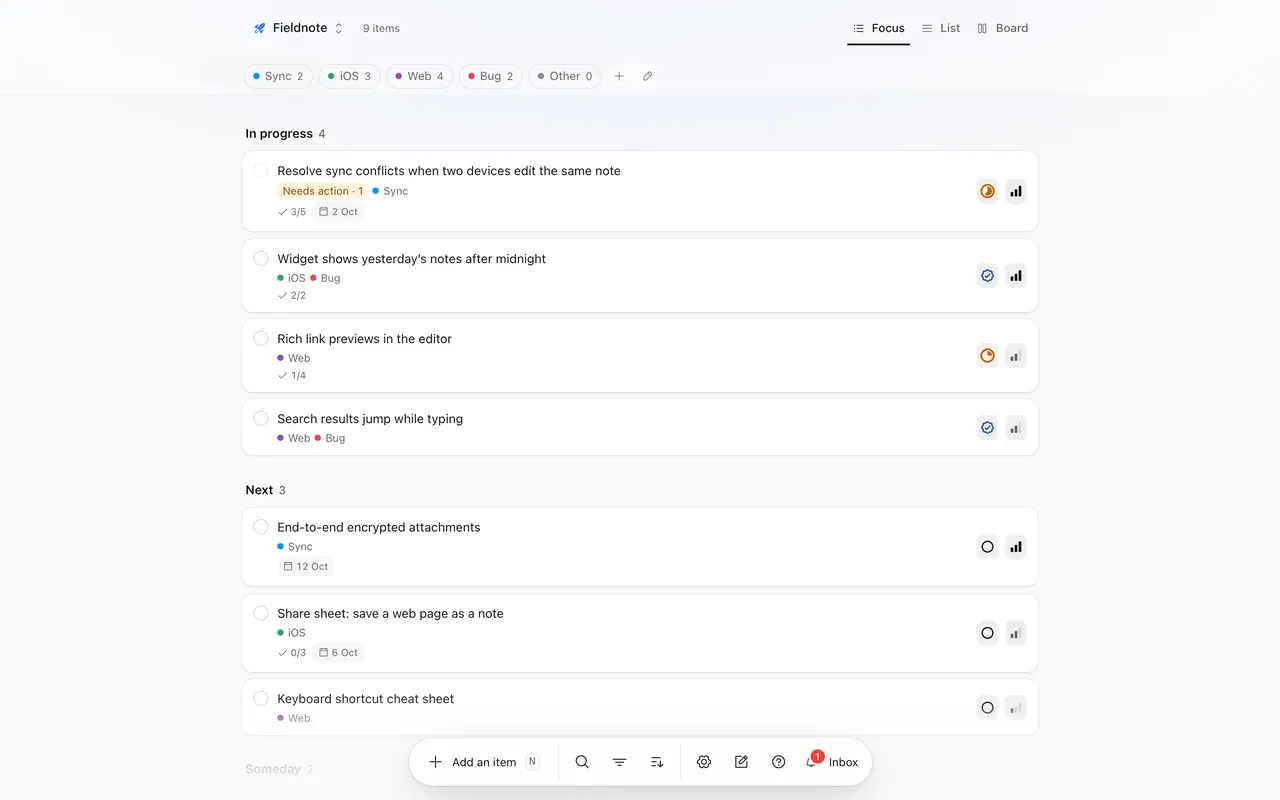Click priority bars on Keyboard shortcut cheat sheet
The height and width of the screenshot is (800, 1280).
coord(1016,707)
